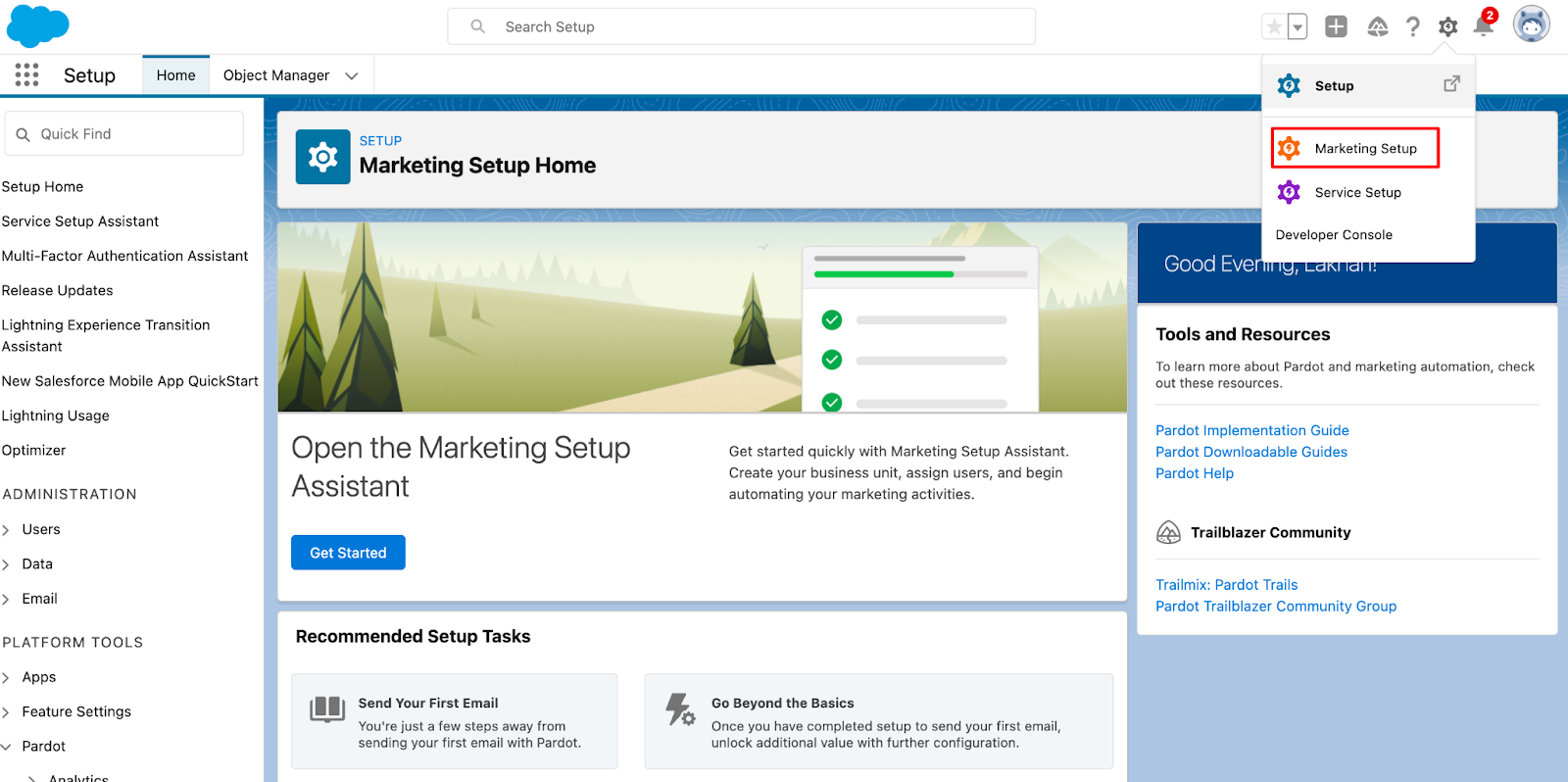
Task: Click the purple Service Setup gear icon
Action: 1289,192
